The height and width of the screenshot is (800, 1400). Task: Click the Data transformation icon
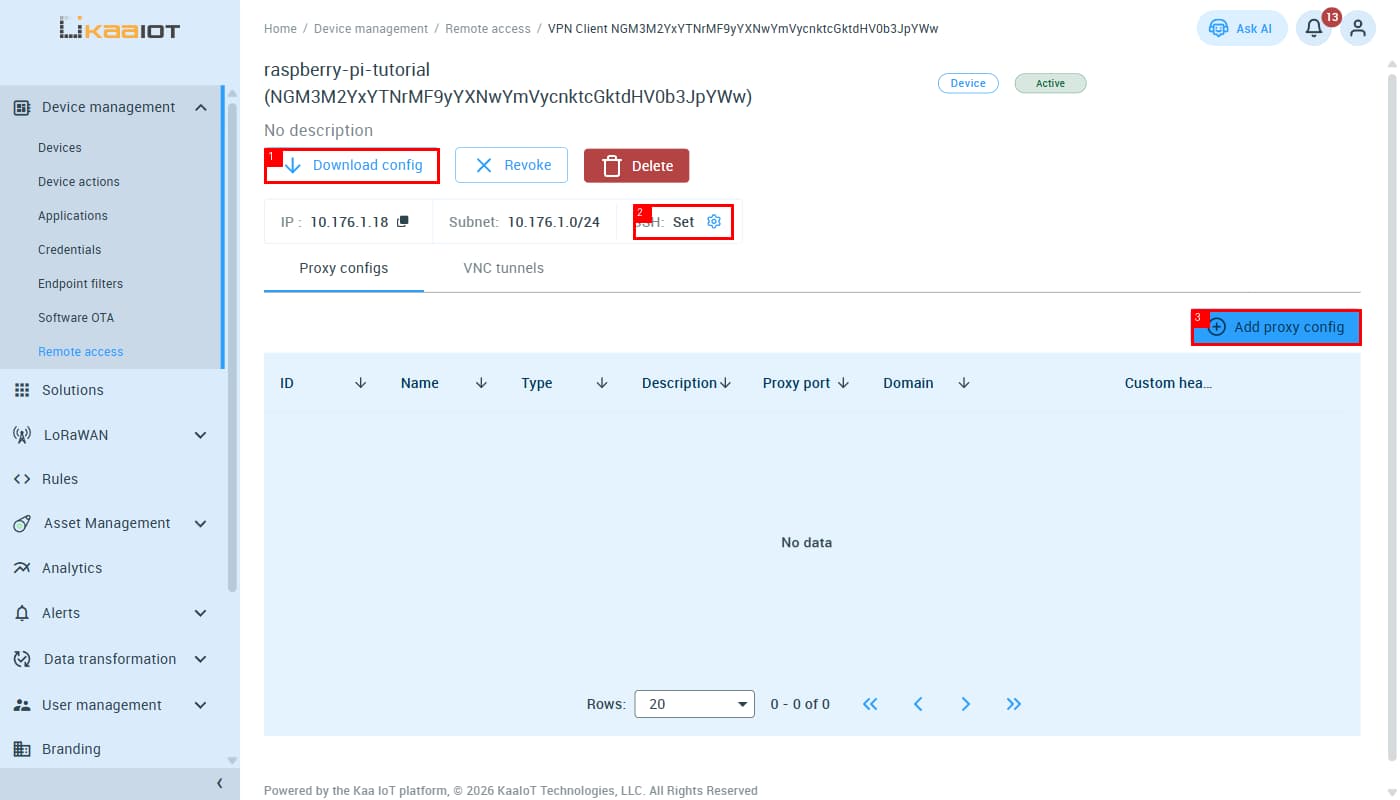[x=22, y=659]
